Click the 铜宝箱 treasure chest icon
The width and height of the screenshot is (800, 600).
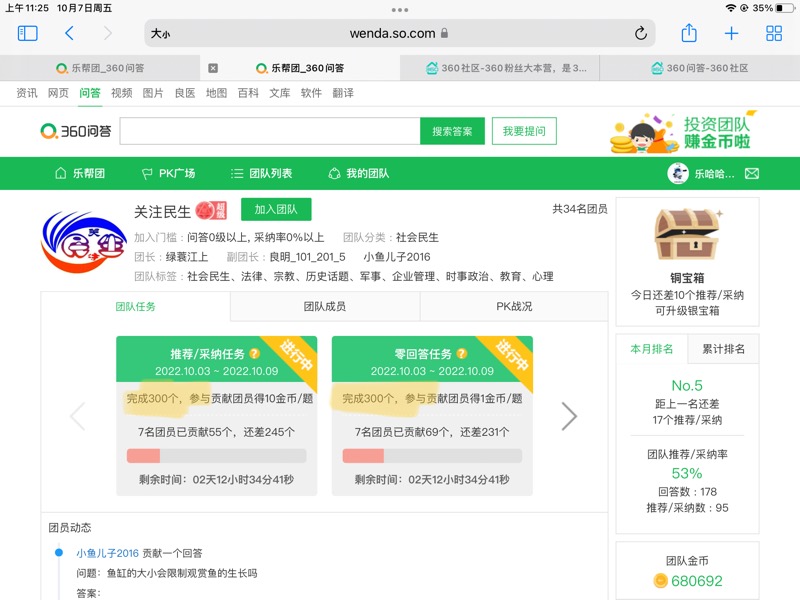[688, 235]
